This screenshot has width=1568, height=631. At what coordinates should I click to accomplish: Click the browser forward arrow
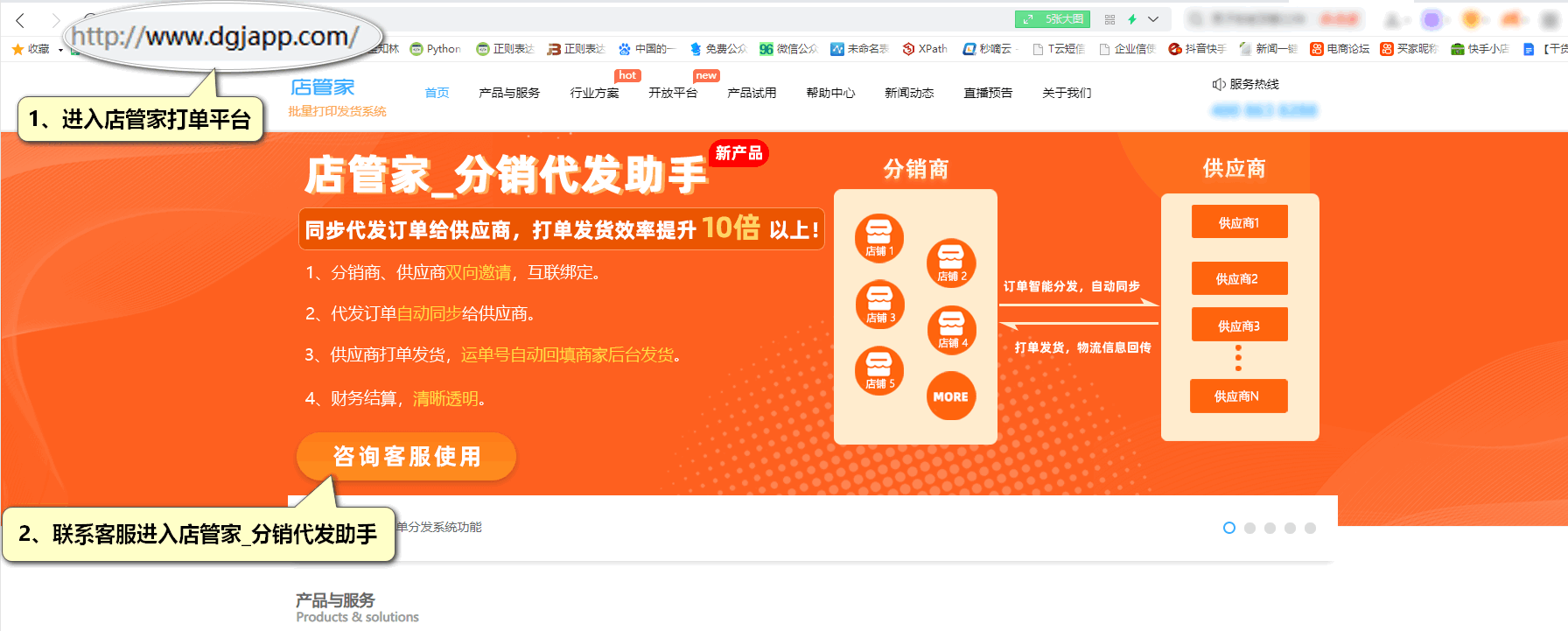coord(56,19)
